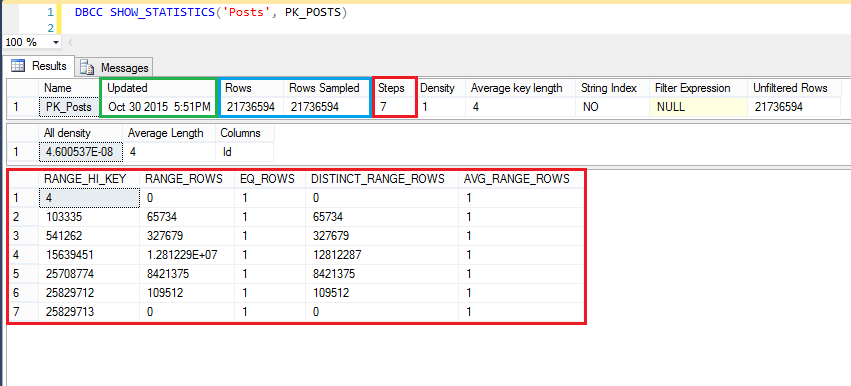Click RANGE_HI_KEY cell with value 25829712
Image resolution: width=851 pixels, height=386 pixels.
(x=89, y=293)
